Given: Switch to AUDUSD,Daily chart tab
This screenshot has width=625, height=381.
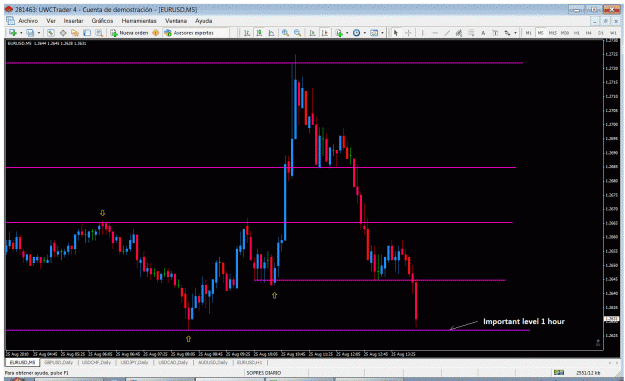Looking at the screenshot, I should click(213, 362).
